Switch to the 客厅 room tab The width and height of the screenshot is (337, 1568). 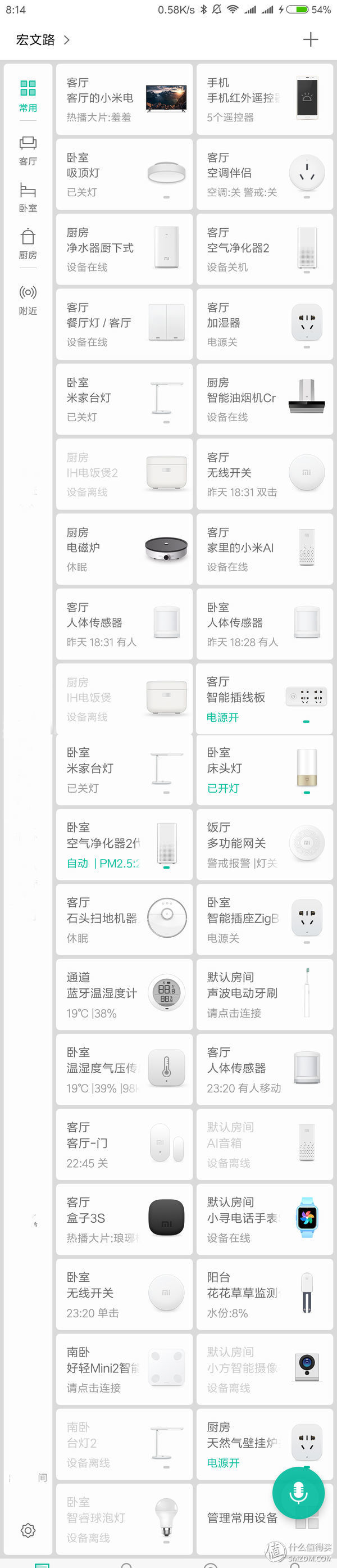pos(28,150)
